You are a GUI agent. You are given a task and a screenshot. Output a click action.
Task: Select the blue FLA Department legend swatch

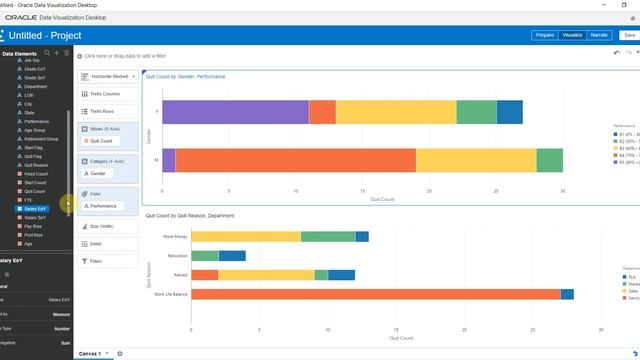click(624, 277)
